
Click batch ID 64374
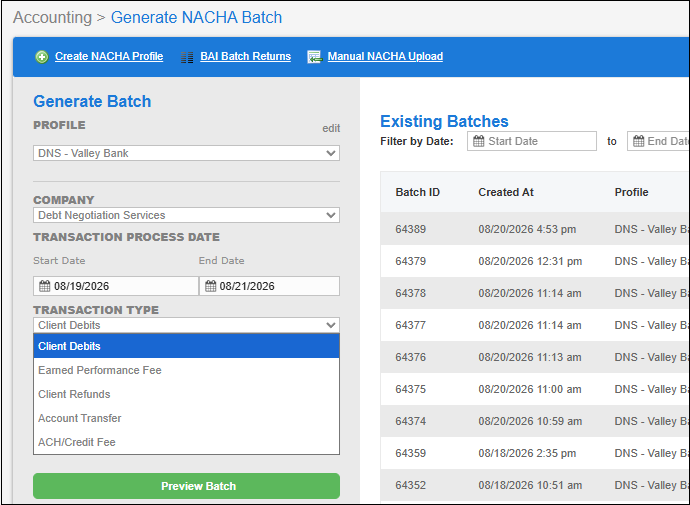point(411,421)
